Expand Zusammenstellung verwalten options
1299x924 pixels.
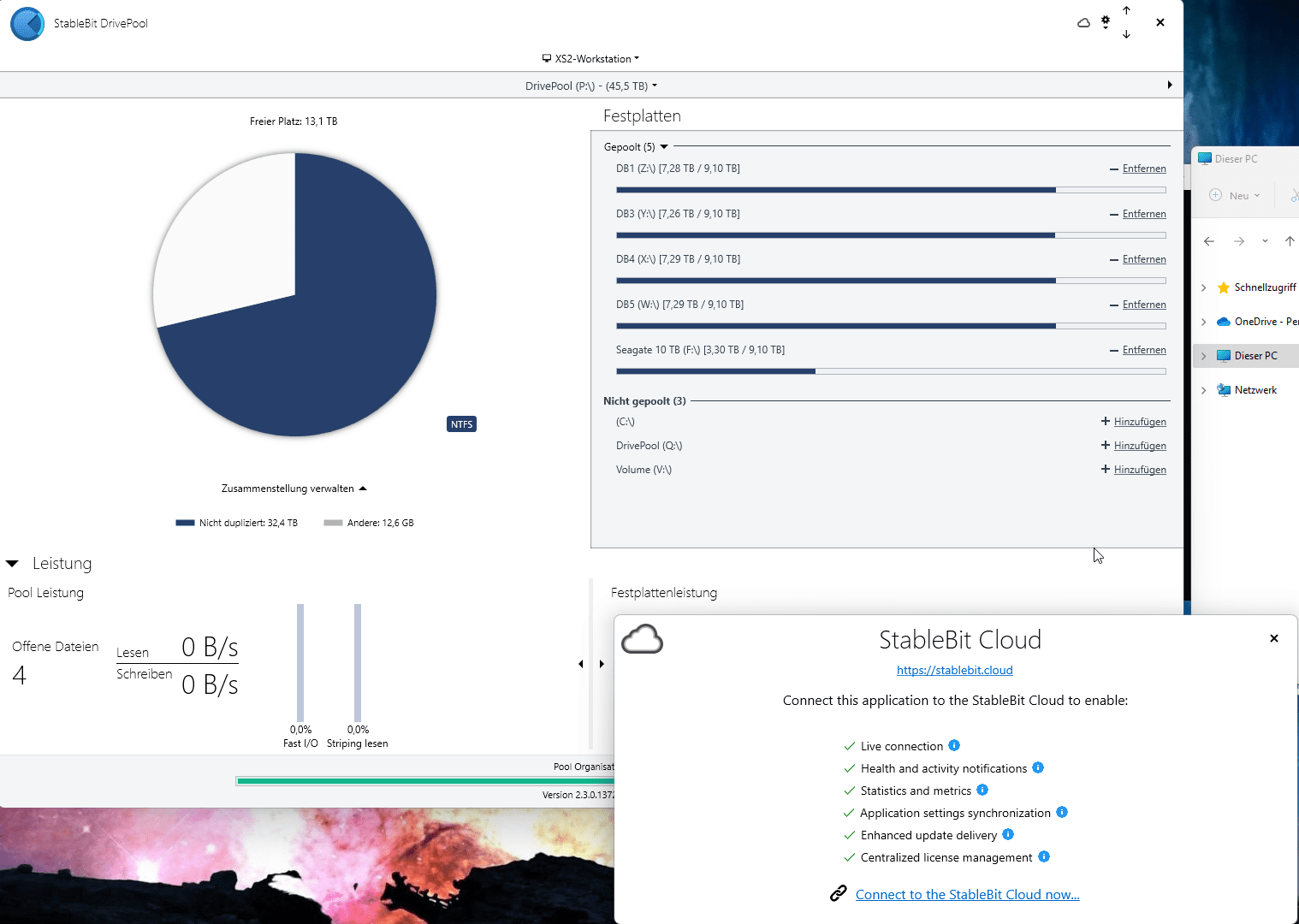[294, 489]
